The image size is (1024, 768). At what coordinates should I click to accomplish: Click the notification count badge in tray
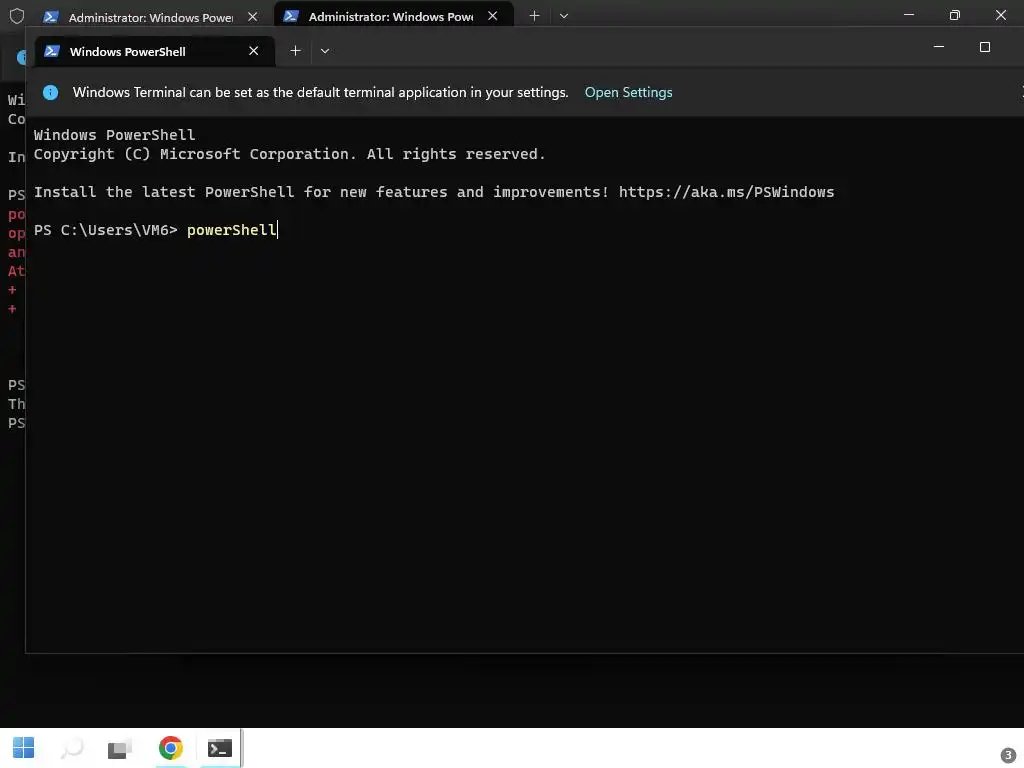[1008, 755]
